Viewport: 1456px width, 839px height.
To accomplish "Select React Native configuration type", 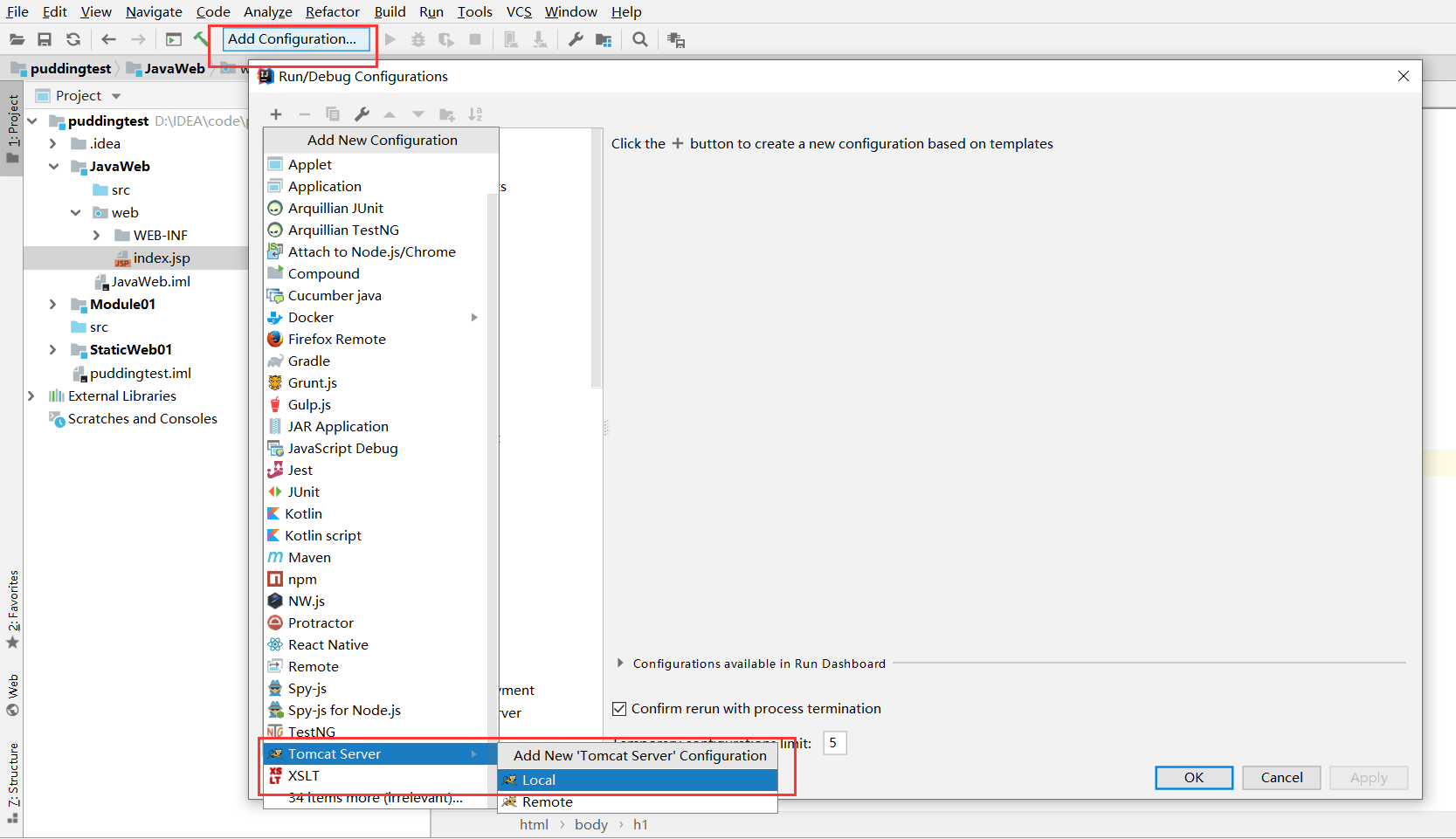I will point(375,645).
